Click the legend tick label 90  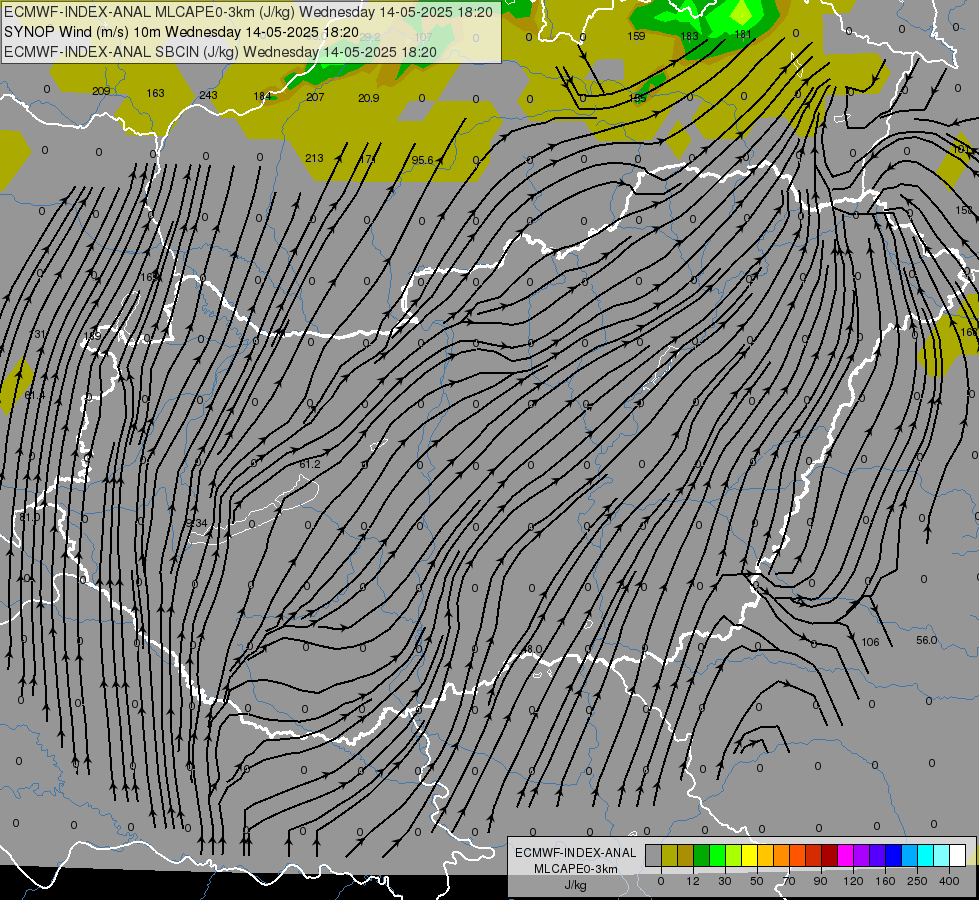(820, 881)
